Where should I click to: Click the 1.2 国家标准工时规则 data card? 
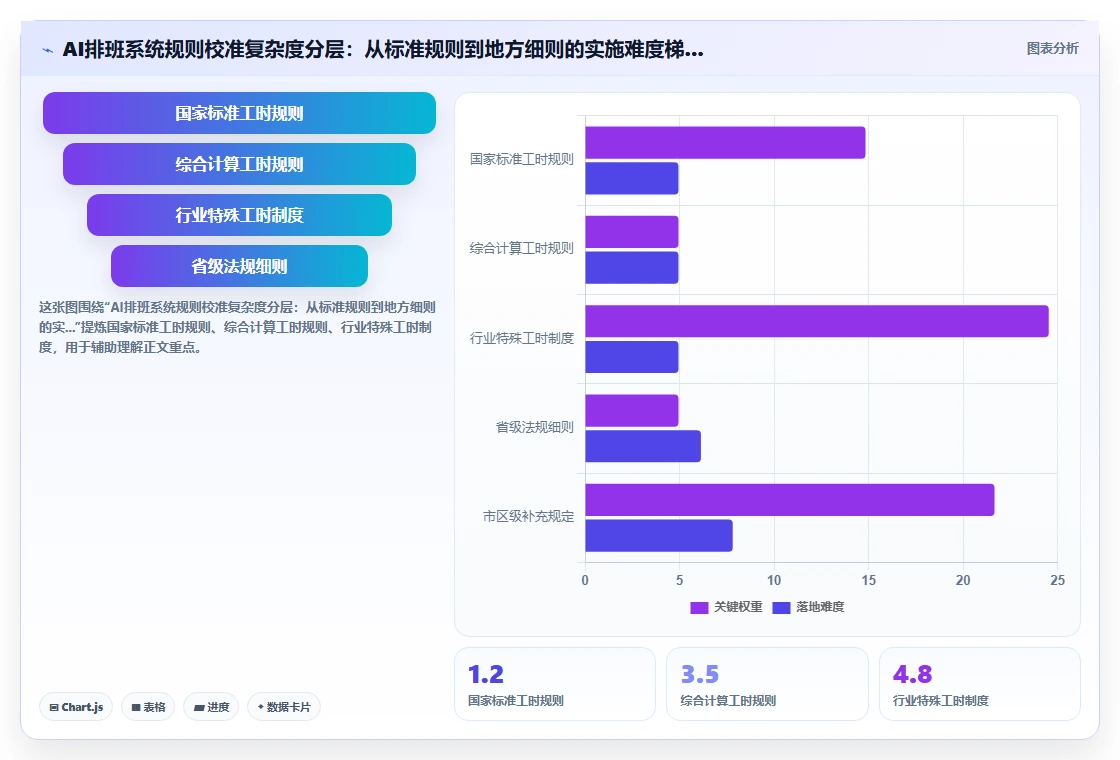pos(555,684)
